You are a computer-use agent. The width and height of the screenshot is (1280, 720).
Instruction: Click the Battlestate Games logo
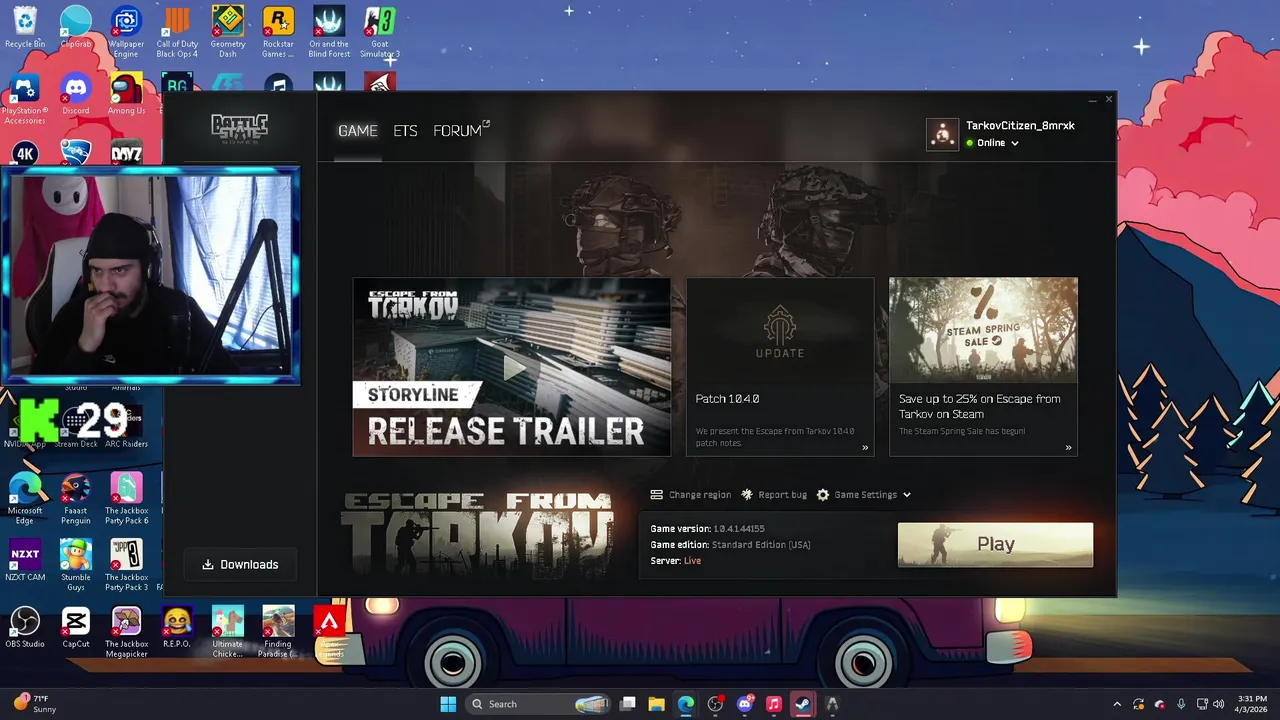coord(239,129)
